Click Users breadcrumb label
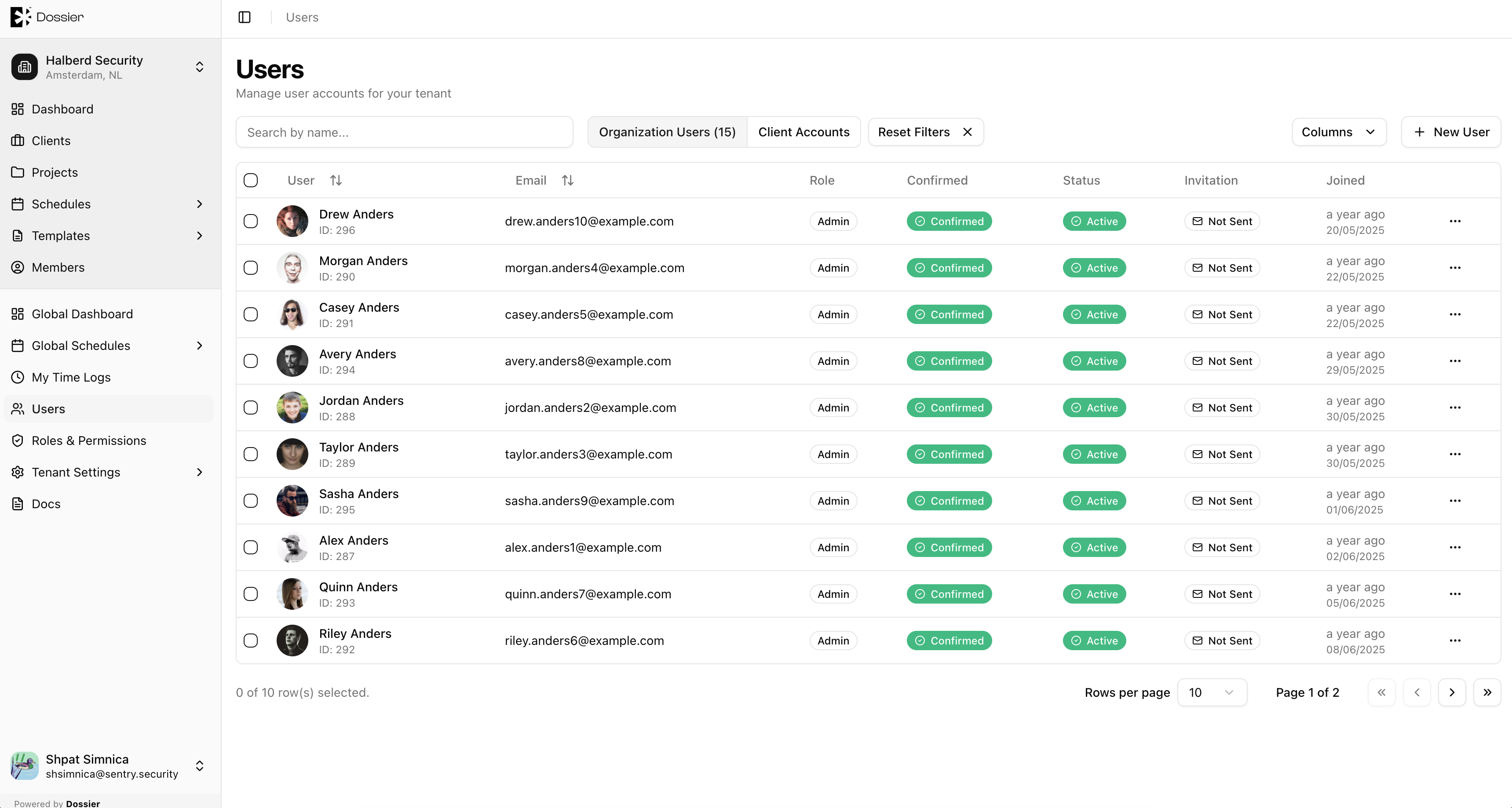Image resolution: width=1512 pixels, height=808 pixels. (x=302, y=17)
